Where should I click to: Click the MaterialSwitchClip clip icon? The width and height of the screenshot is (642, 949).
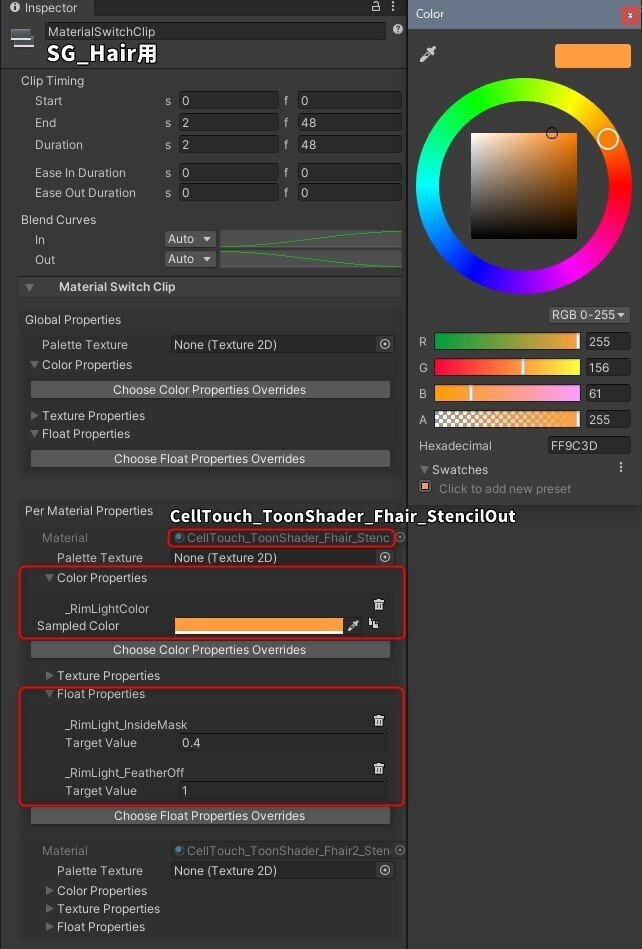(x=22, y=38)
